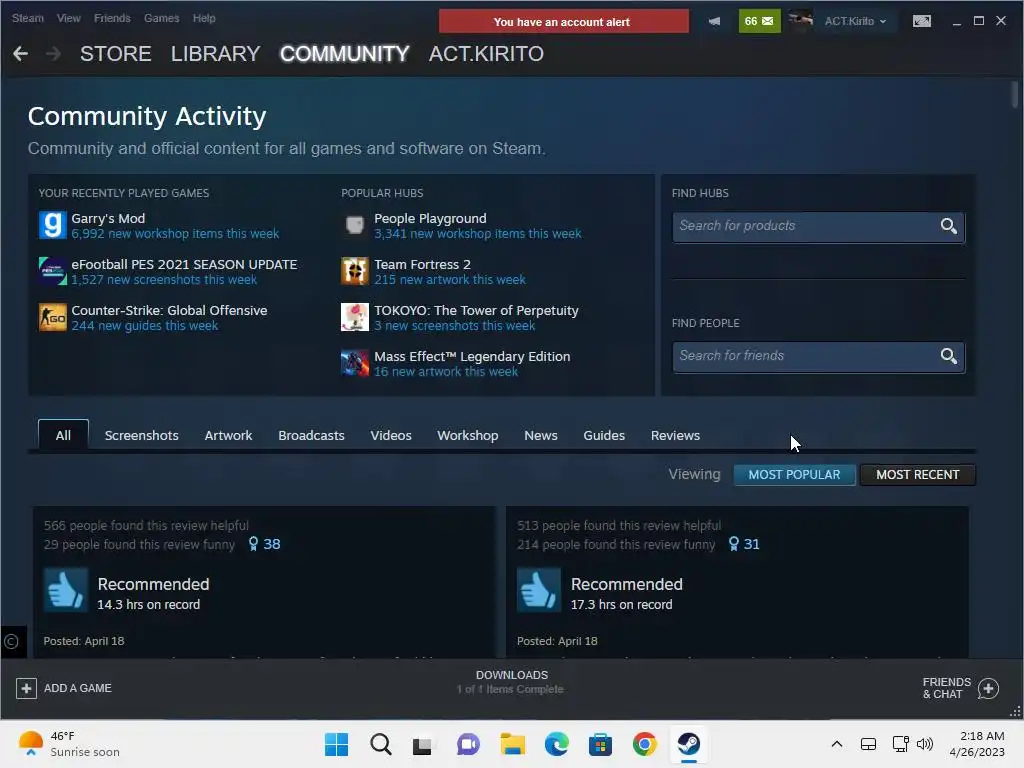Open the DOWNLOADS status
Viewport: 1024px width, 768px height.
511,681
